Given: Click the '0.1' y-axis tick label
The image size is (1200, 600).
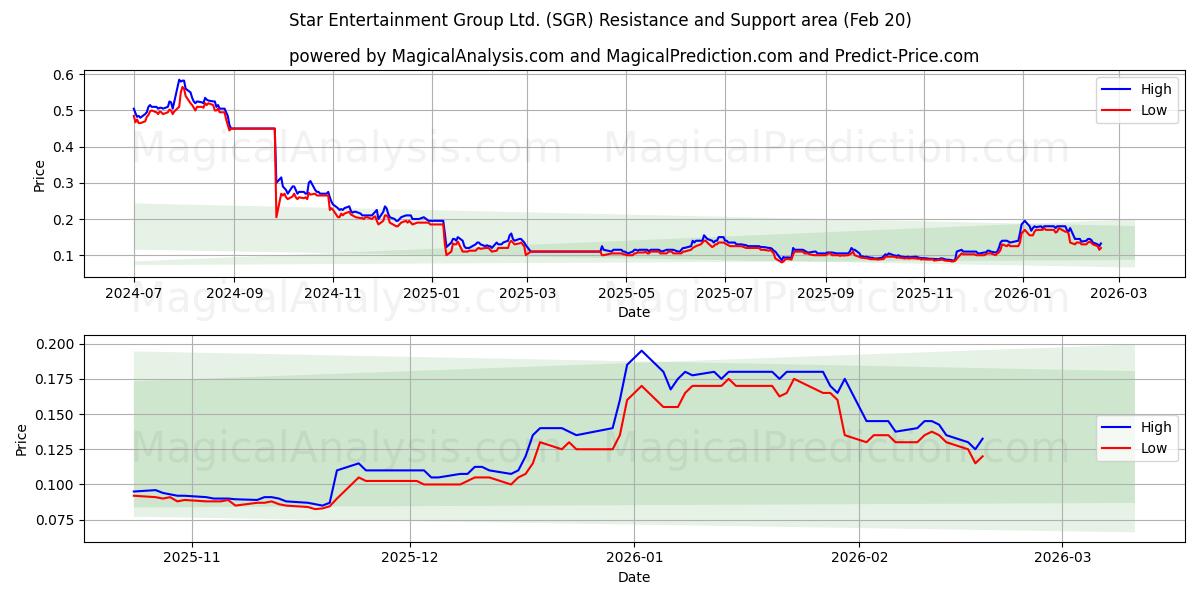Looking at the screenshot, I should tap(64, 256).
